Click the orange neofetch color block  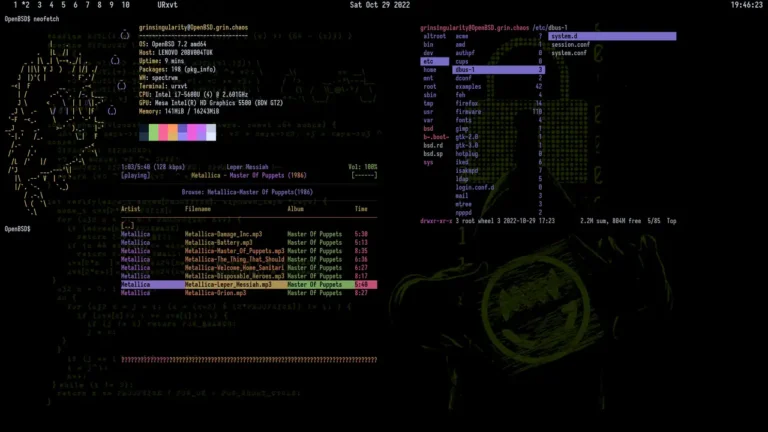pos(172,132)
